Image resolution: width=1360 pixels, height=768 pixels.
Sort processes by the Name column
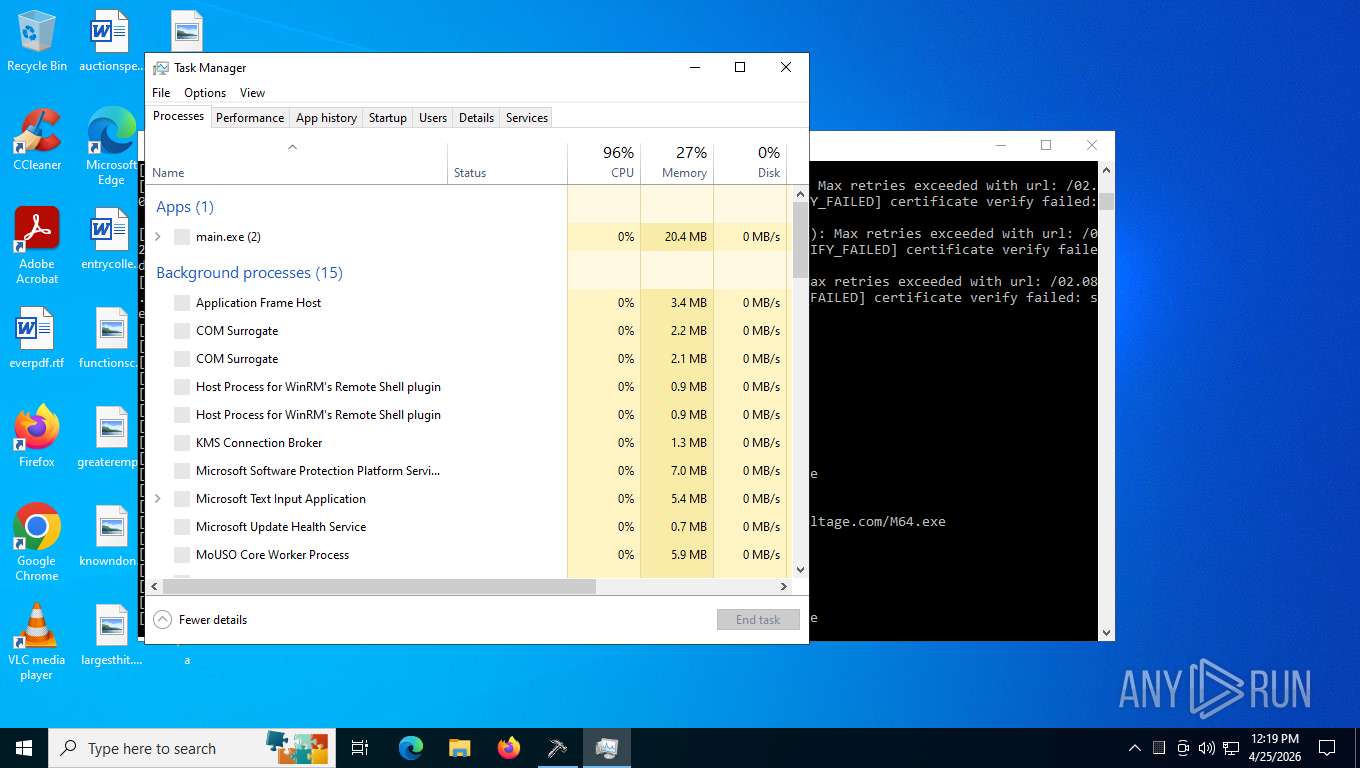pos(296,164)
